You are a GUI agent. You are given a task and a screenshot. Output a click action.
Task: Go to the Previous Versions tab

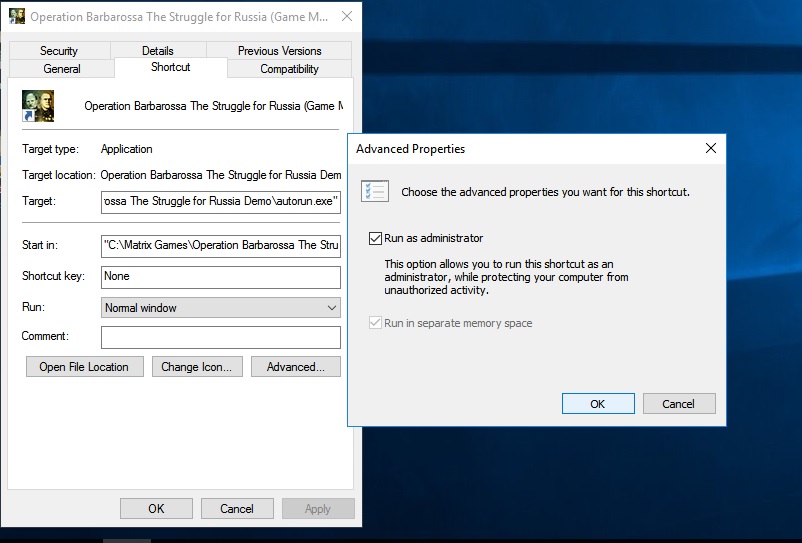[279, 51]
